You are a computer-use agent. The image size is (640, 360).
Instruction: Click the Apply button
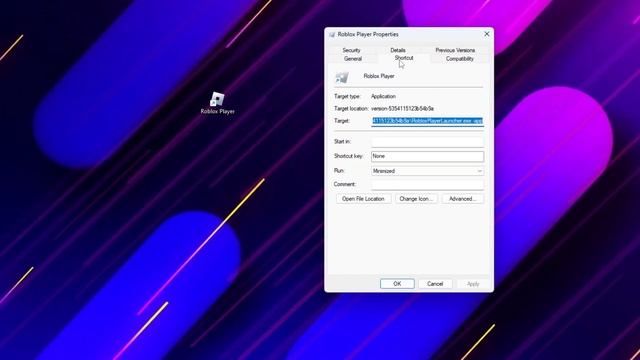473,284
